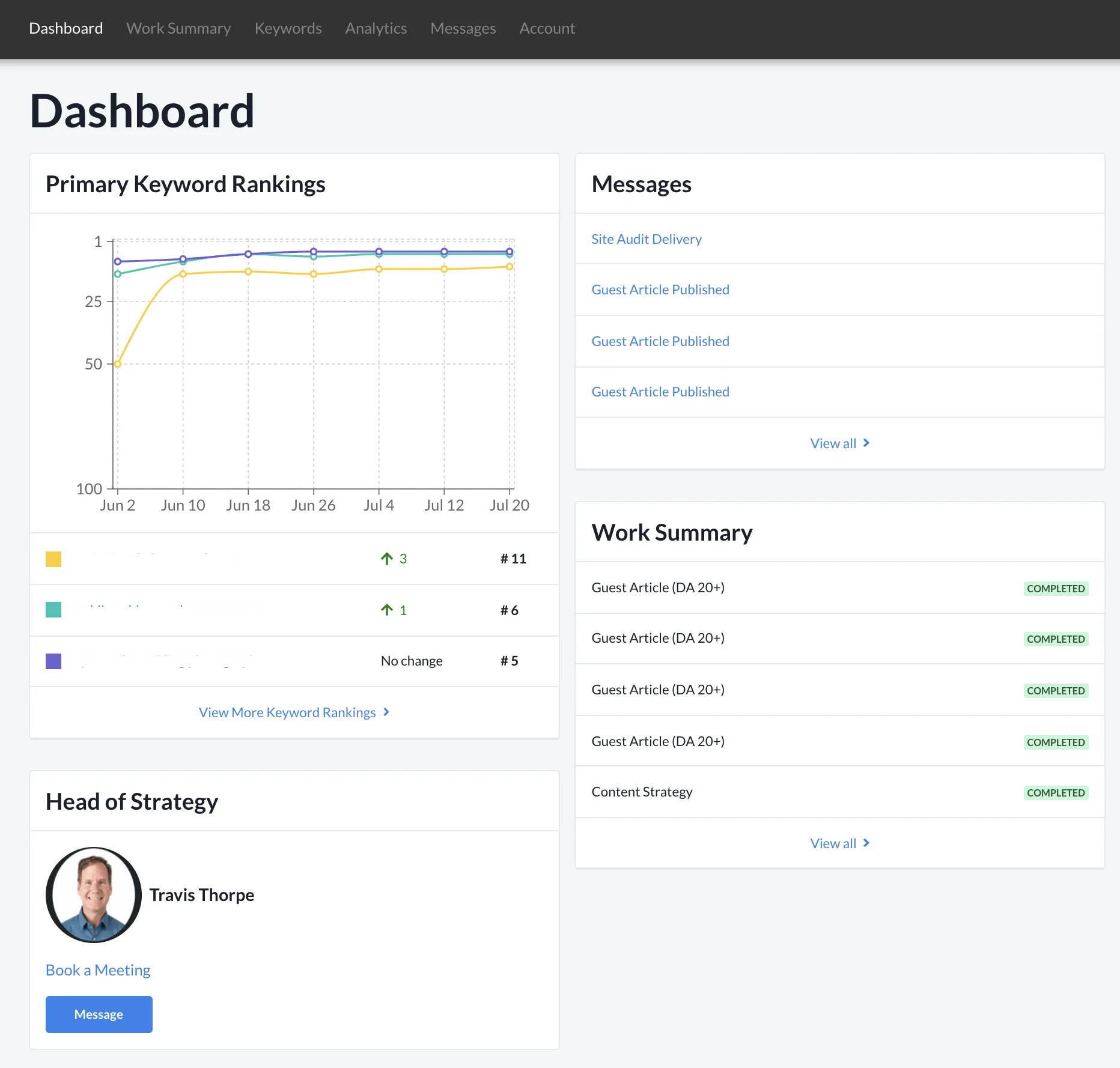The height and width of the screenshot is (1068, 1120).
Task: Click the yellow keyword color swatch
Action: (x=53, y=559)
